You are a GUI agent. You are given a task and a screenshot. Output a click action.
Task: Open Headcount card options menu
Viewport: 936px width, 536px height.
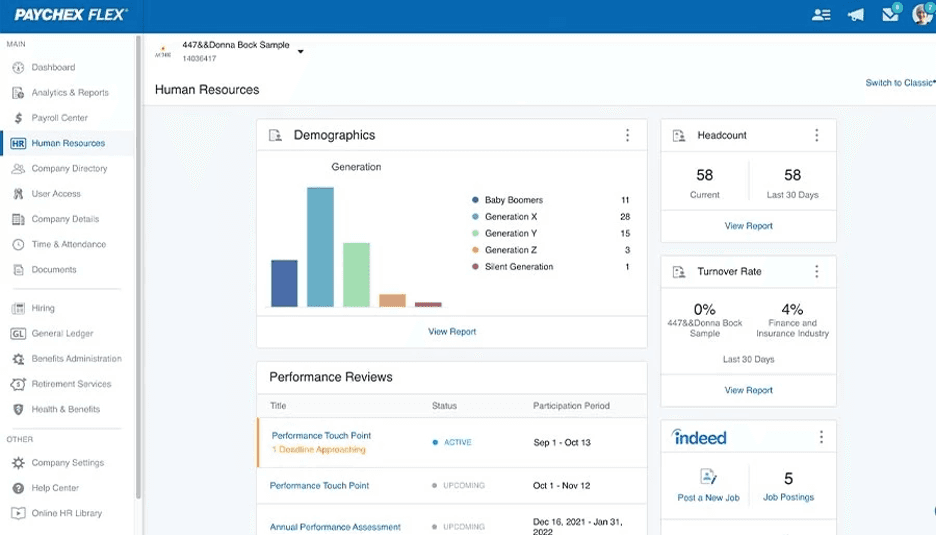tap(816, 136)
